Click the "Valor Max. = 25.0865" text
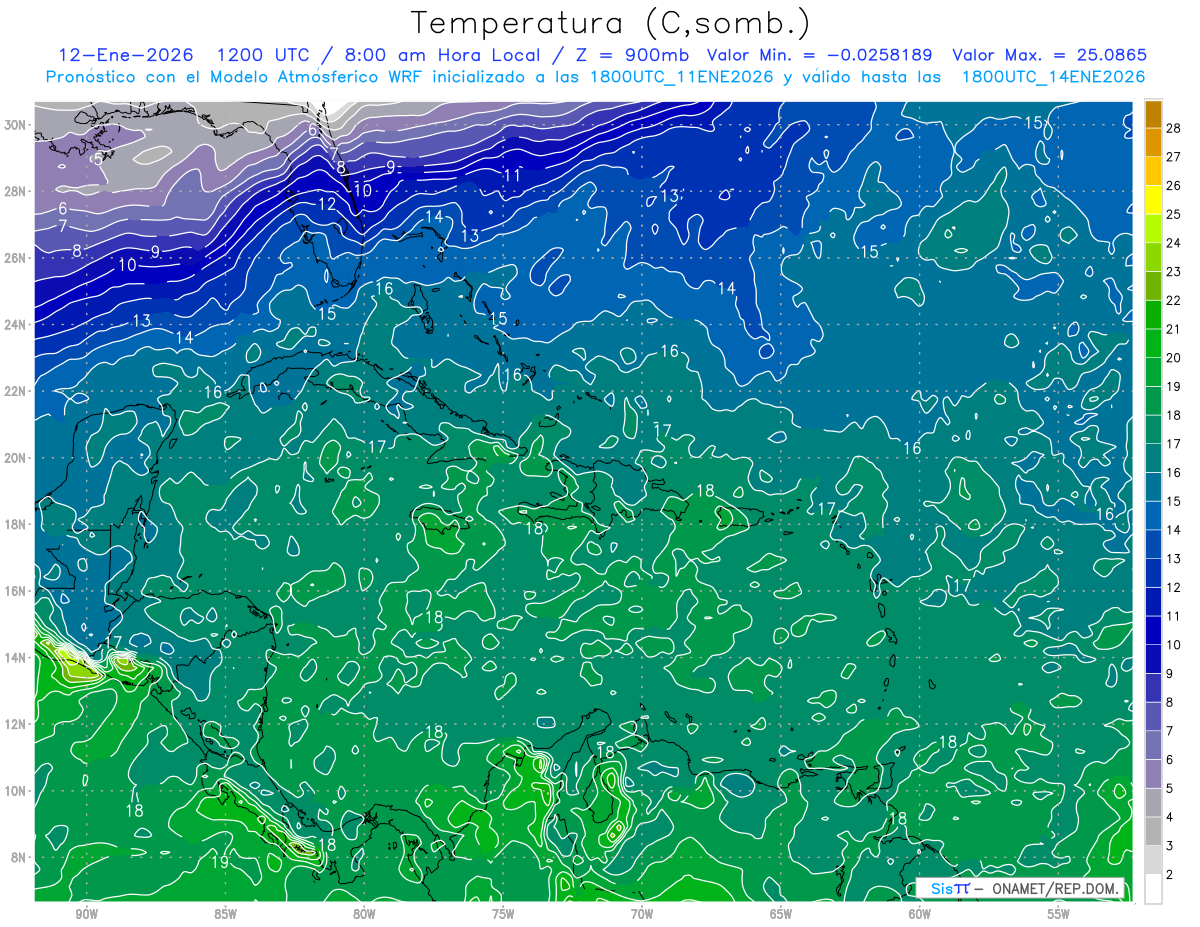 click(x=1049, y=55)
